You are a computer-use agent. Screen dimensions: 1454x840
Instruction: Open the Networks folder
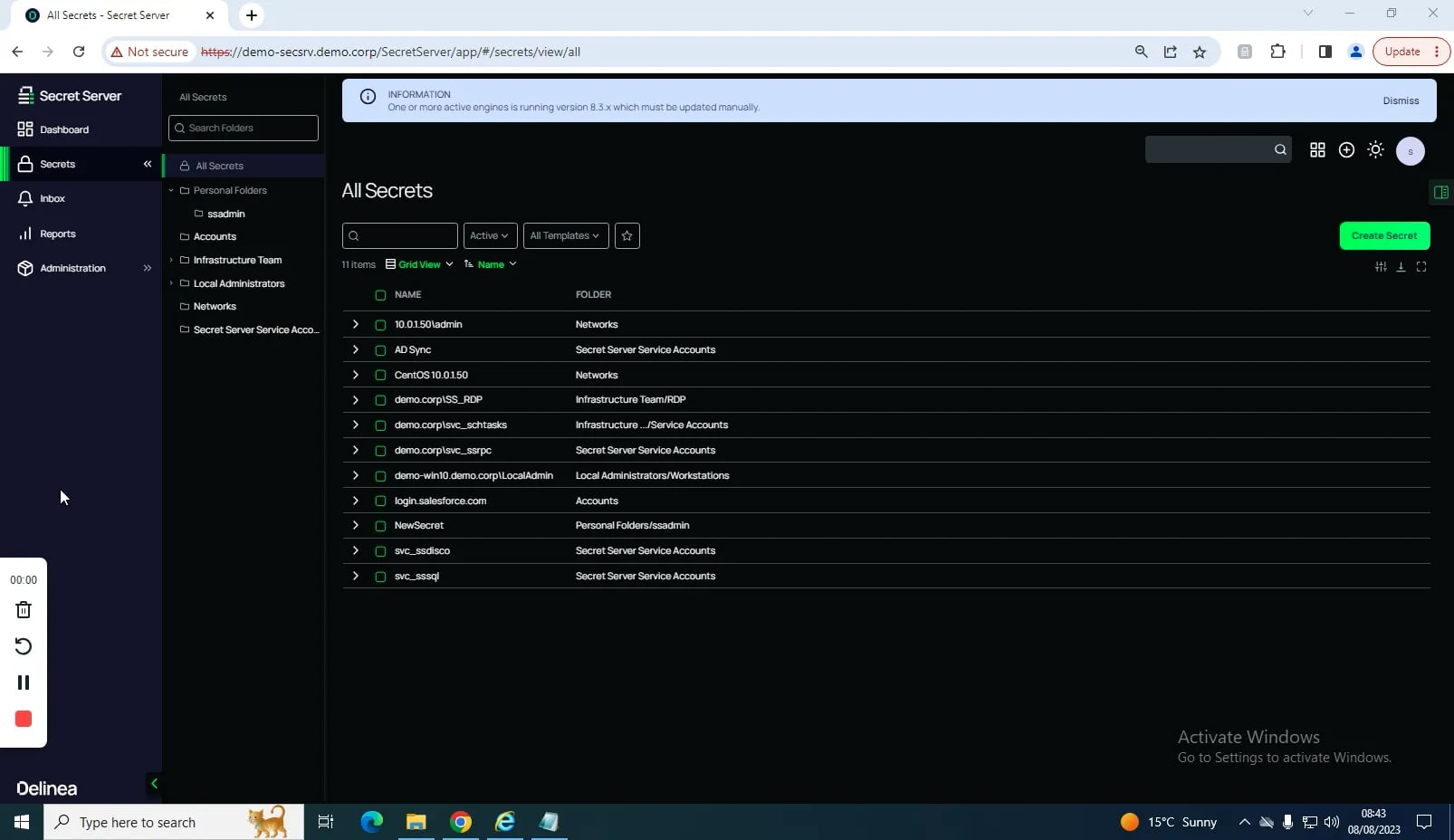point(215,306)
